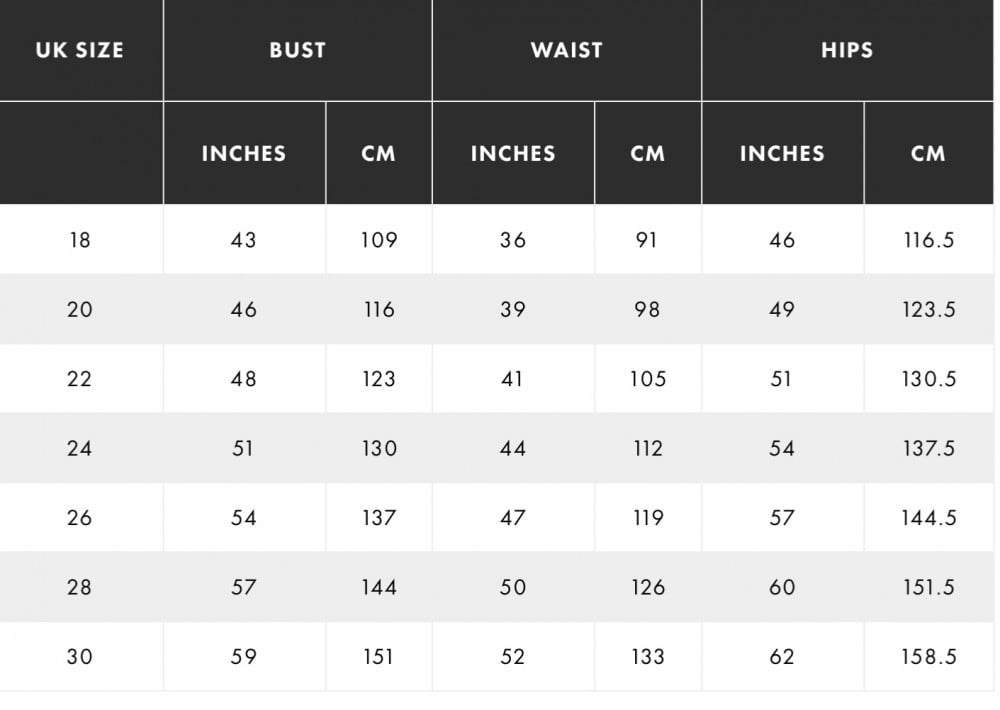Click the WAIST header cell
Viewport: 1000px width, 710px height.
pos(567,50)
